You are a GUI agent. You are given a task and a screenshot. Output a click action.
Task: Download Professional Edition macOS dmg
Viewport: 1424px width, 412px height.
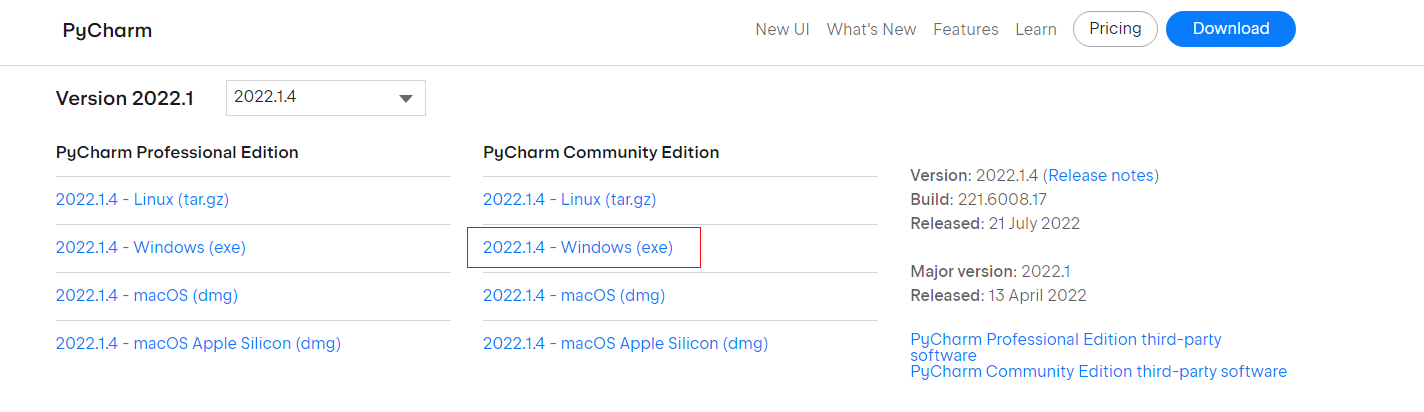(x=147, y=296)
